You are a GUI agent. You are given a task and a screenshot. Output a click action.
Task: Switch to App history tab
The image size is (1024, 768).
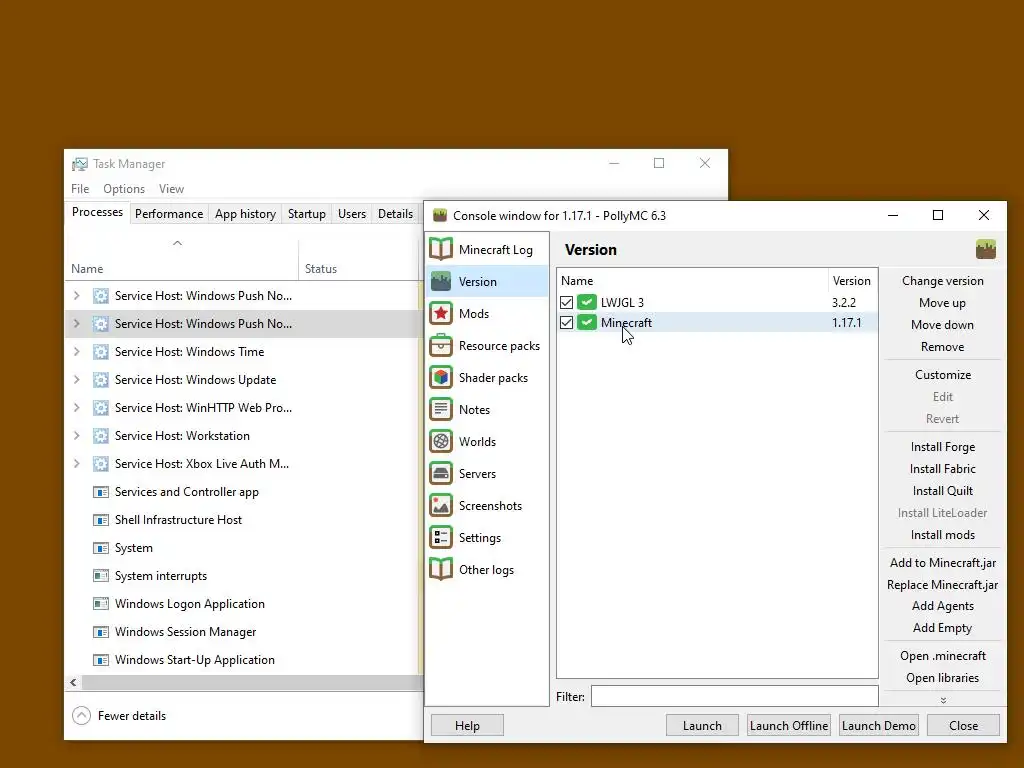coord(246,214)
